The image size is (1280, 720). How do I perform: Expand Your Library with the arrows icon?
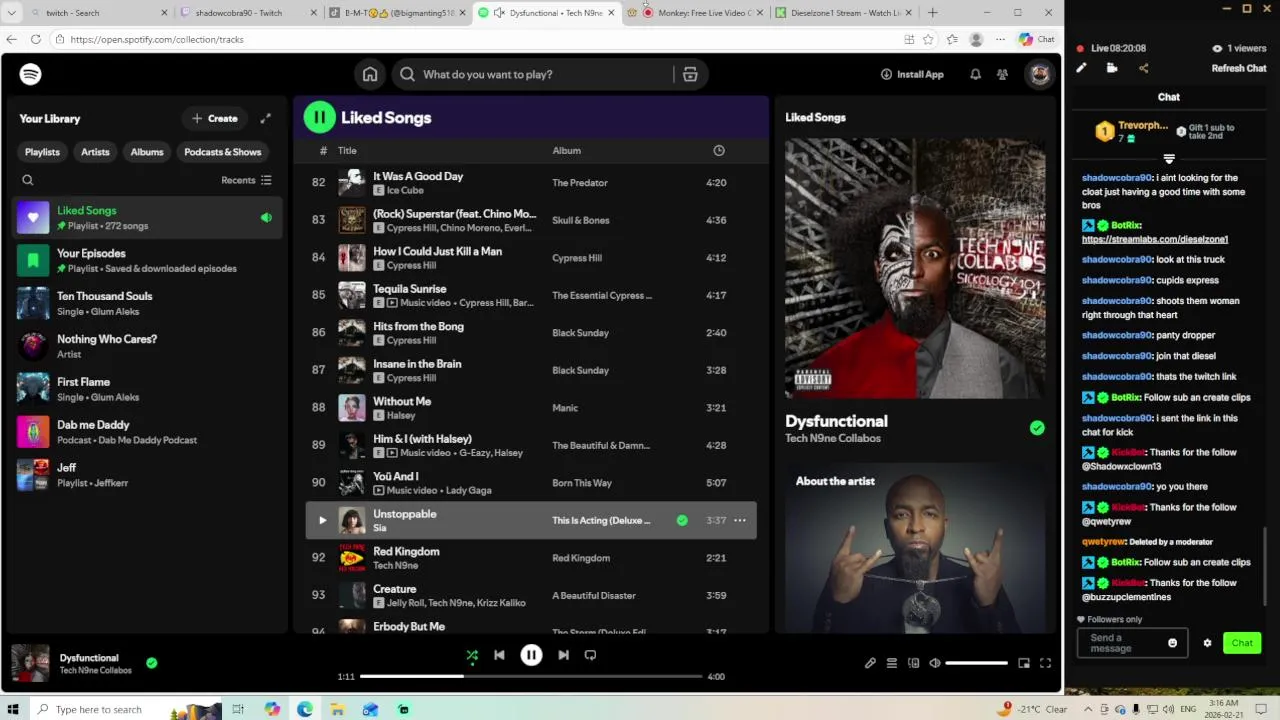click(x=266, y=118)
